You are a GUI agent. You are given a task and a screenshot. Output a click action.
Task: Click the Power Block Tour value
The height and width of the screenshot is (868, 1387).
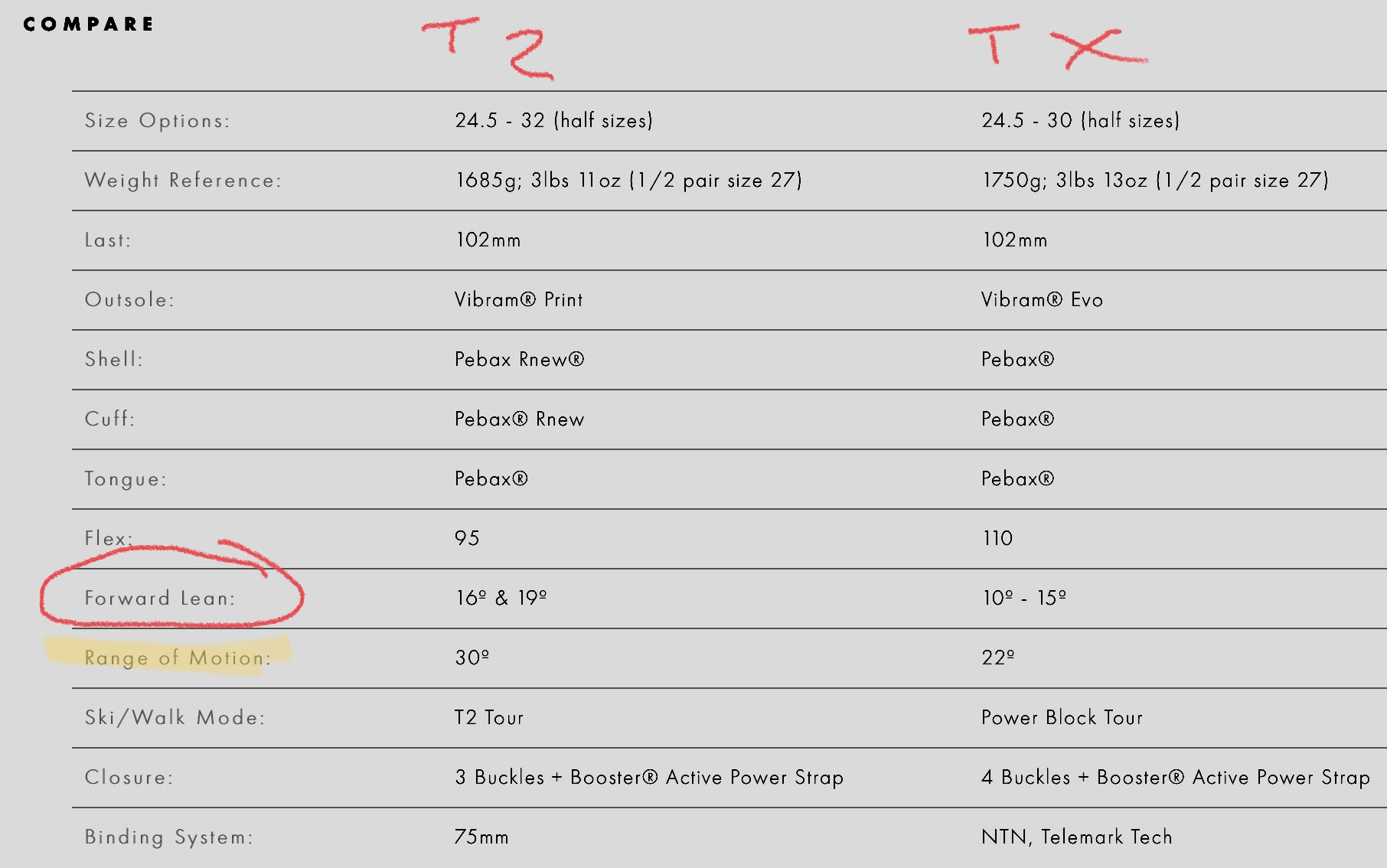click(x=1062, y=717)
